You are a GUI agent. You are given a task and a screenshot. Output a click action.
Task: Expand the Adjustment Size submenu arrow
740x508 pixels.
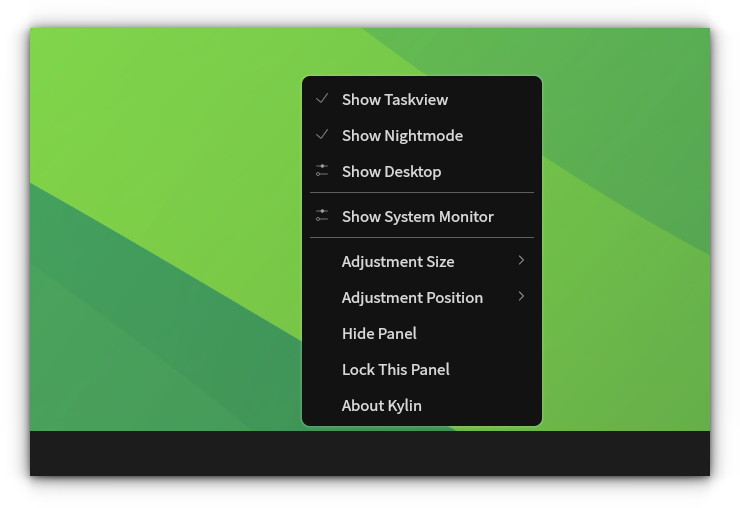click(x=521, y=261)
